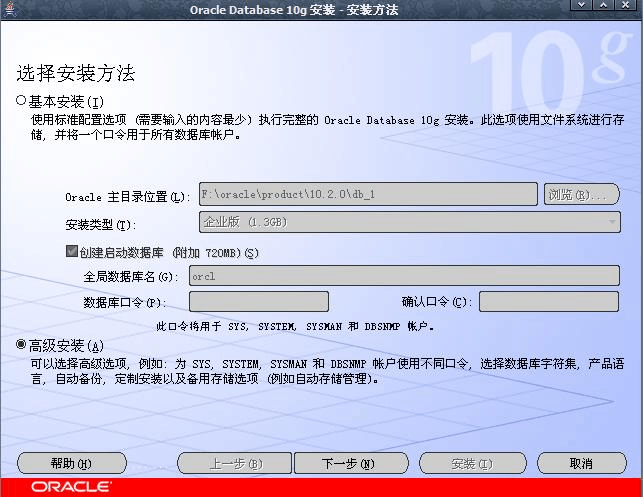Click the 浏览 browse button
643x497 pixels.
click(x=581, y=194)
